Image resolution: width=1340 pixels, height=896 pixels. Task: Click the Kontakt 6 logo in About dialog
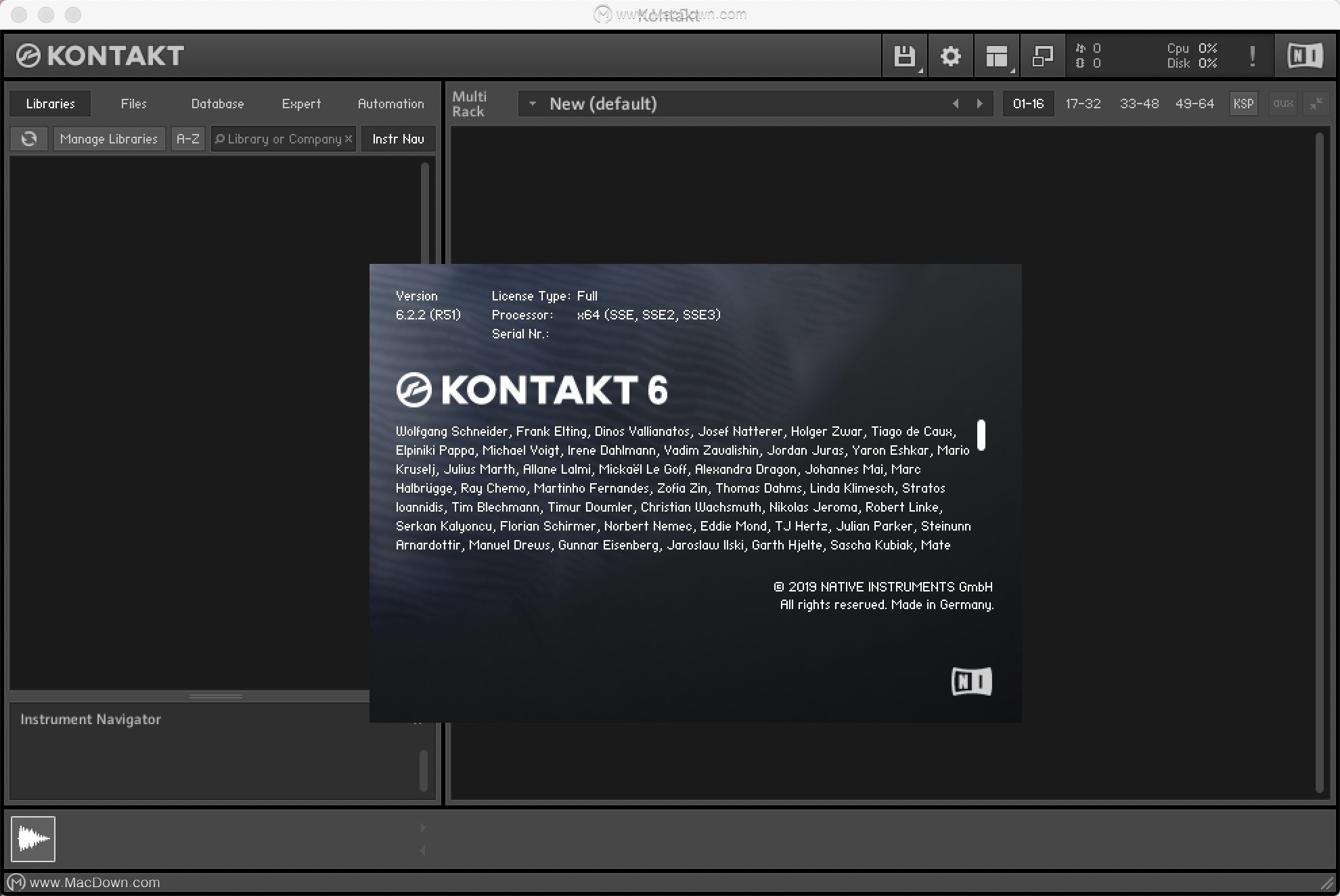532,390
